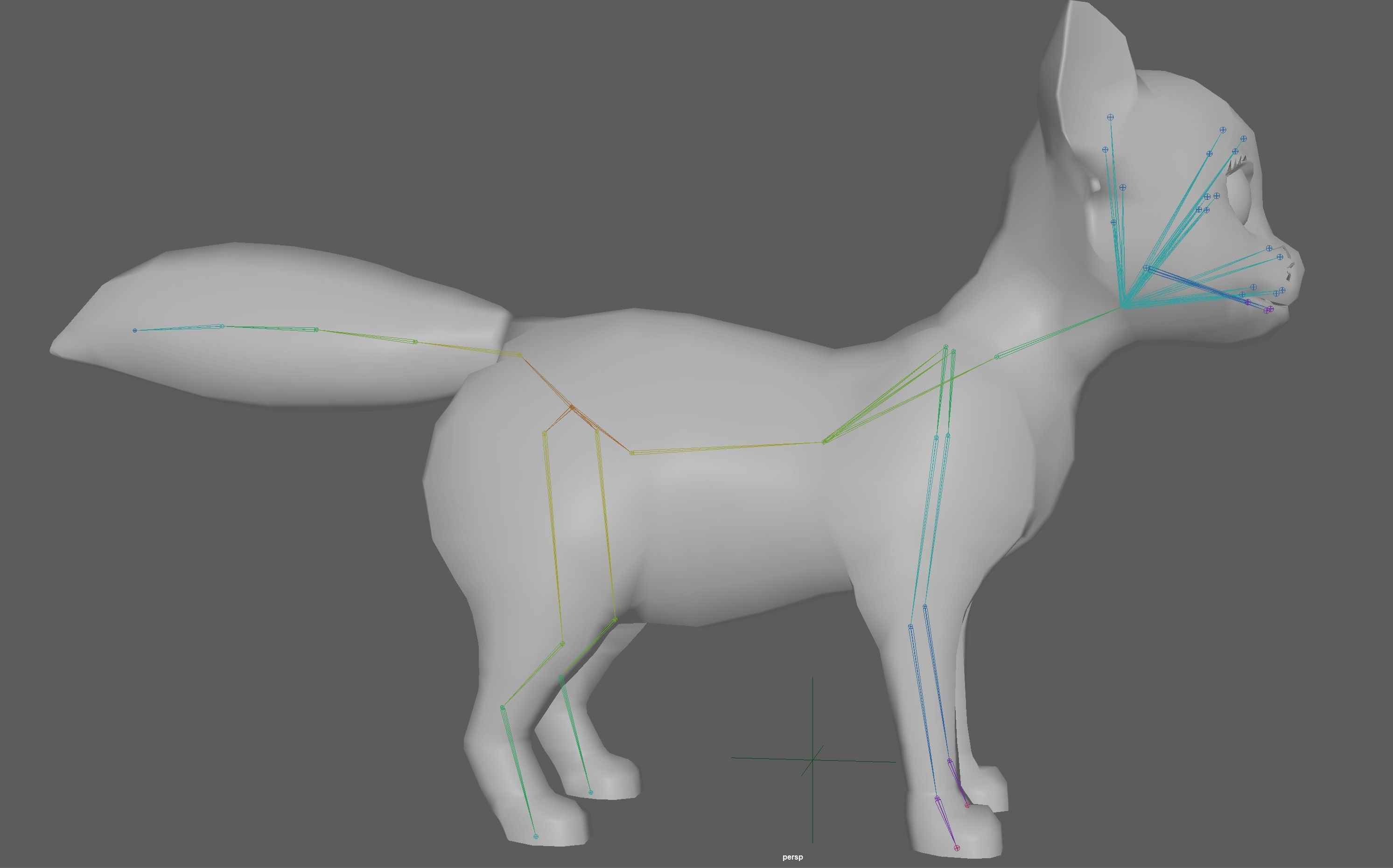The height and width of the screenshot is (868, 1393).
Task: Select the orange root pelvis joint
Action: click(x=572, y=408)
